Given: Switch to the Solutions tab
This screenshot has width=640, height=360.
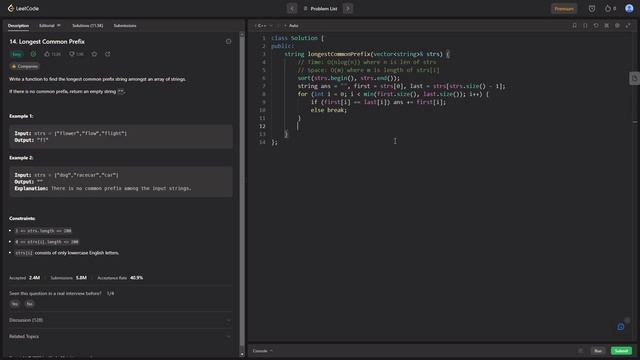Looking at the screenshot, I should tap(87, 25).
